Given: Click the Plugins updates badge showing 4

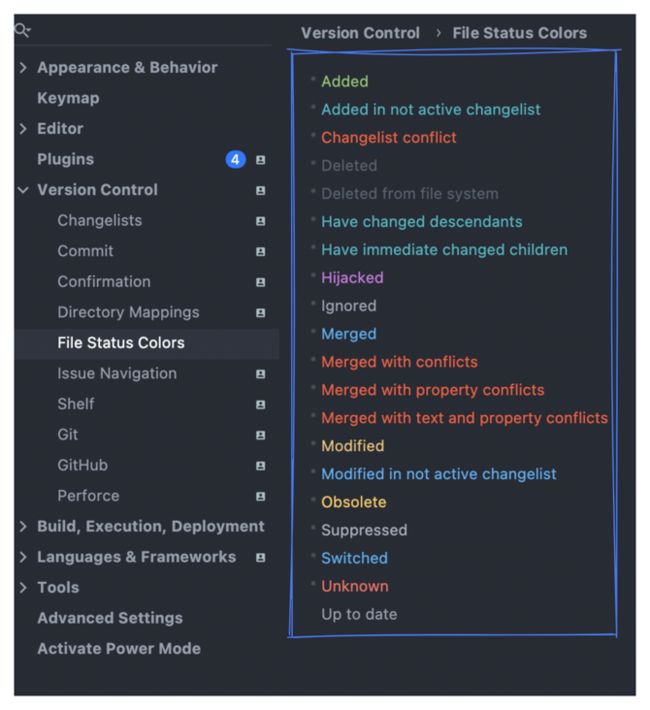Looking at the screenshot, I should click(x=236, y=159).
